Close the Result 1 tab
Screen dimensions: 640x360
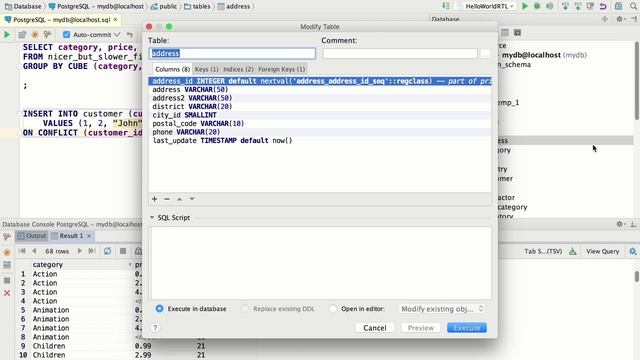coord(89,236)
